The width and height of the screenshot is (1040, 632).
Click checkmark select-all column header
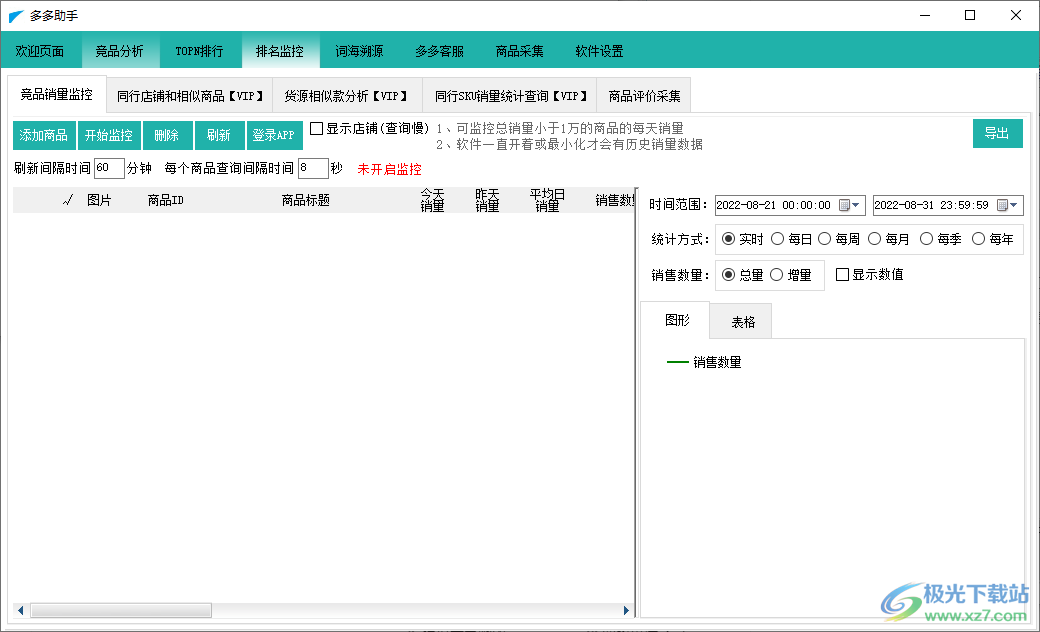68,200
